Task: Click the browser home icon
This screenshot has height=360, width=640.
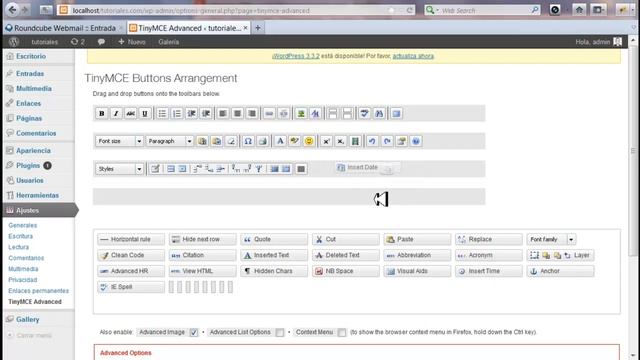Action: (579, 10)
